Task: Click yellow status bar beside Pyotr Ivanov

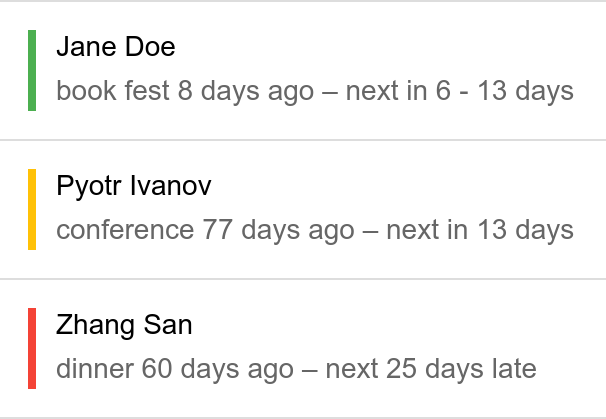Action: coord(32,210)
